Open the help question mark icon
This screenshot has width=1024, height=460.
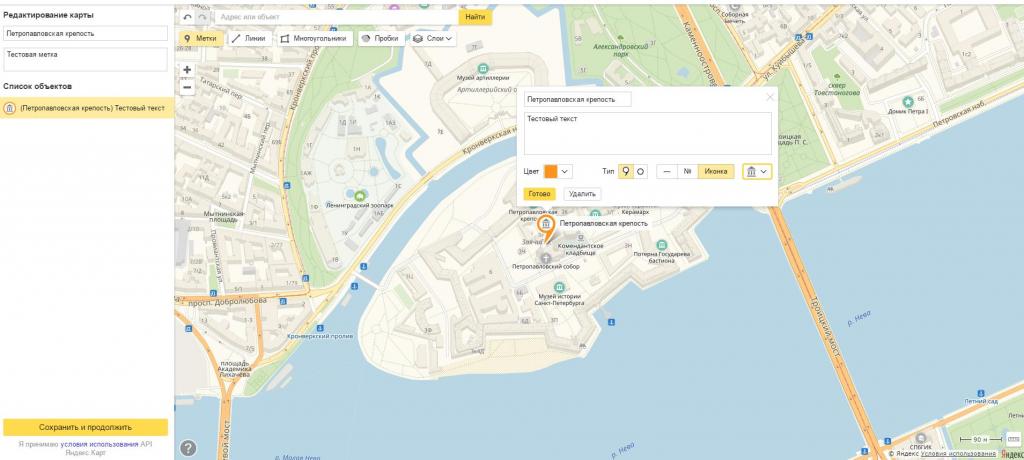pos(188,448)
